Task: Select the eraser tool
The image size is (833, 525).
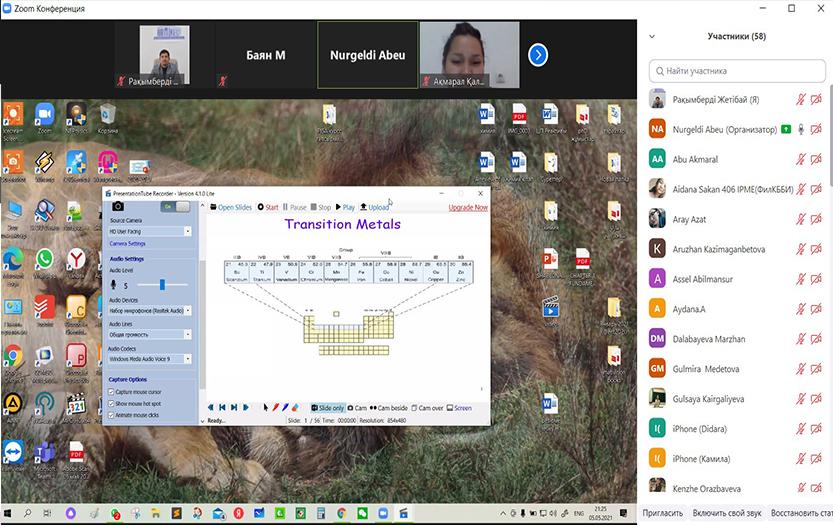Action: (295, 408)
